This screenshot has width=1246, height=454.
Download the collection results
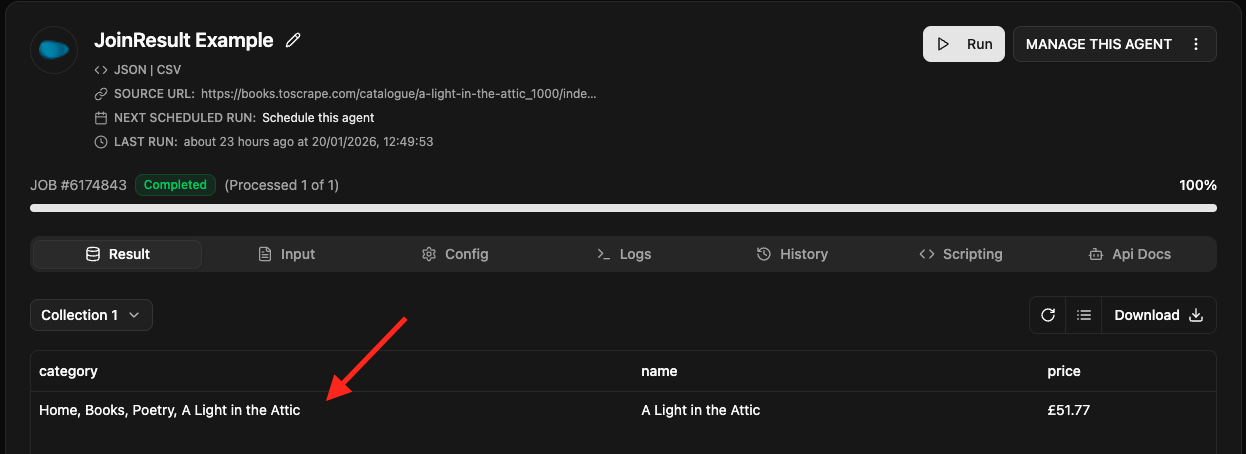tap(1159, 315)
